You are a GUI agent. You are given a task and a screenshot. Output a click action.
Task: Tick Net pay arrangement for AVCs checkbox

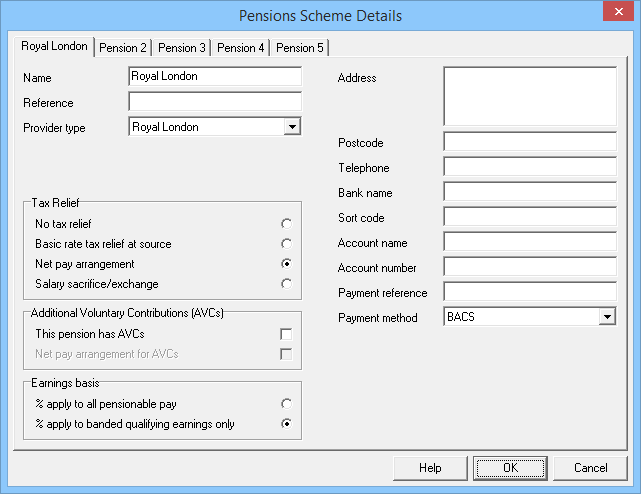[x=286, y=354]
